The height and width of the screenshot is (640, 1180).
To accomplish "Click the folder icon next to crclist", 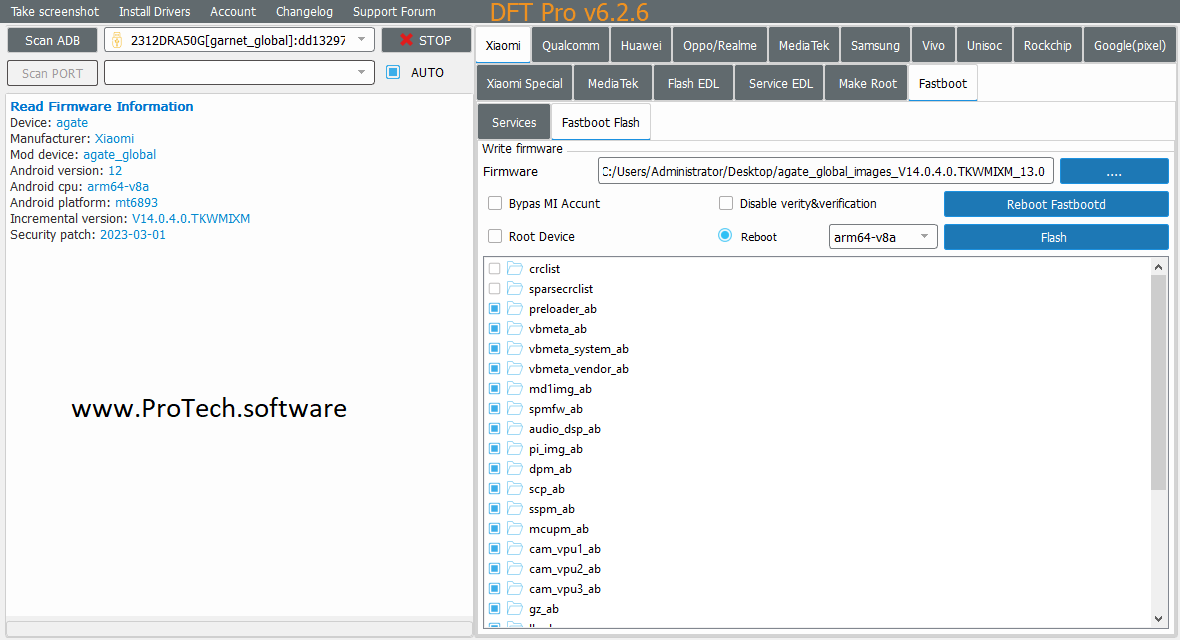I will pyautogui.click(x=515, y=268).
